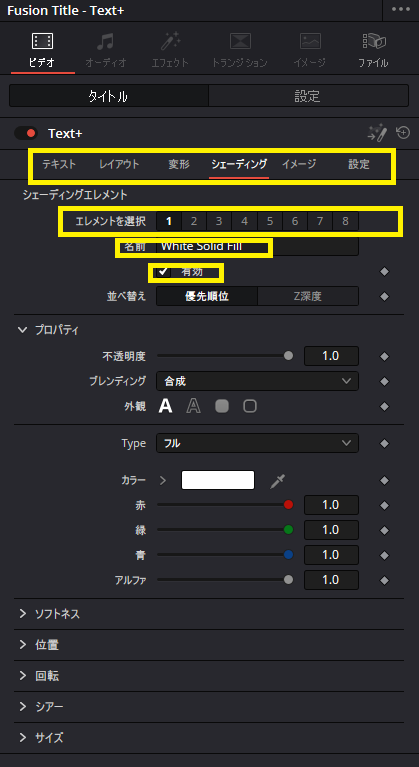Expand the カラー color arrow

coord(163,481)
